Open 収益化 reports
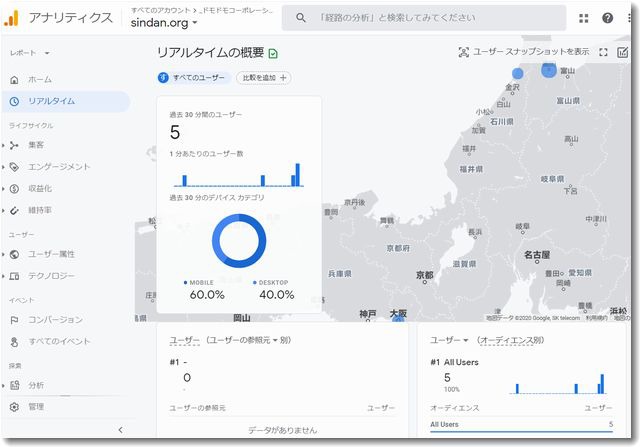Viewport: 640px width, 447px height. [40, 189]
